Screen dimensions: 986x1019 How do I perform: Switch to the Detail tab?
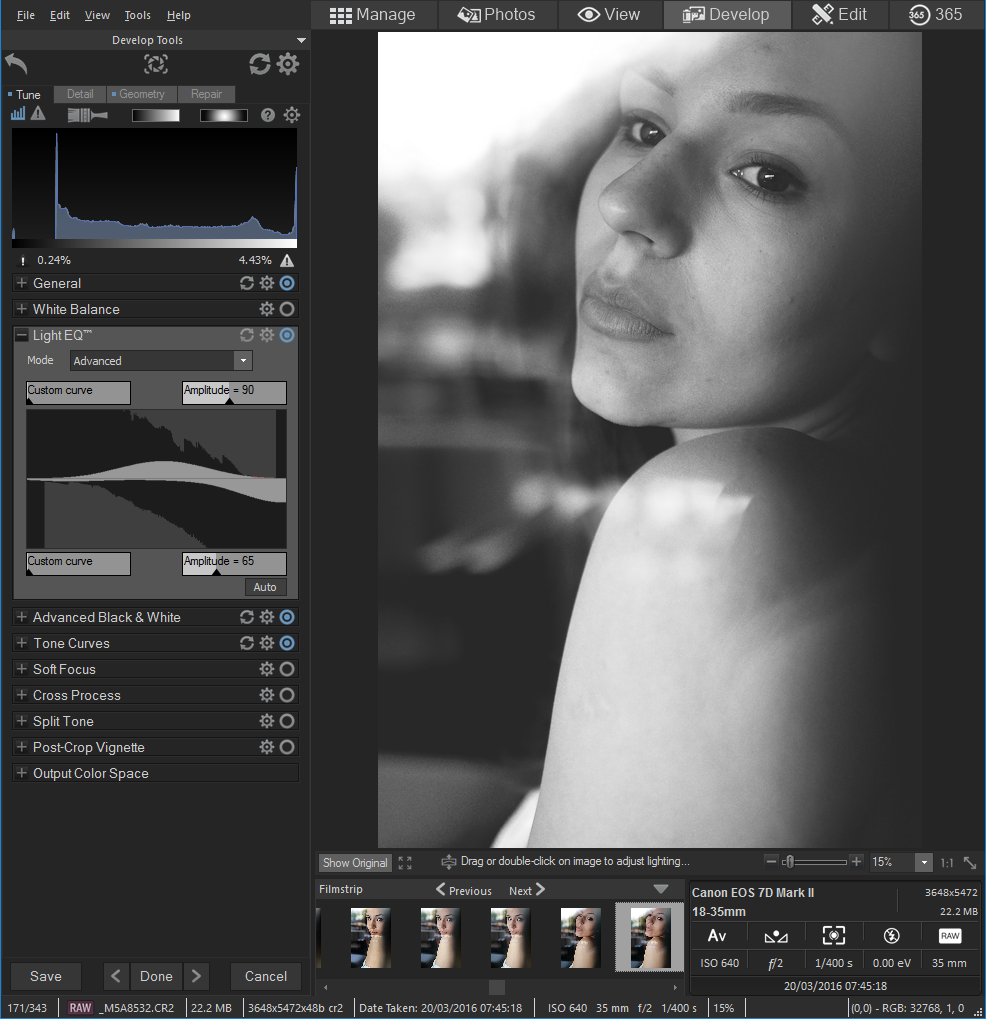click(80, 94)
